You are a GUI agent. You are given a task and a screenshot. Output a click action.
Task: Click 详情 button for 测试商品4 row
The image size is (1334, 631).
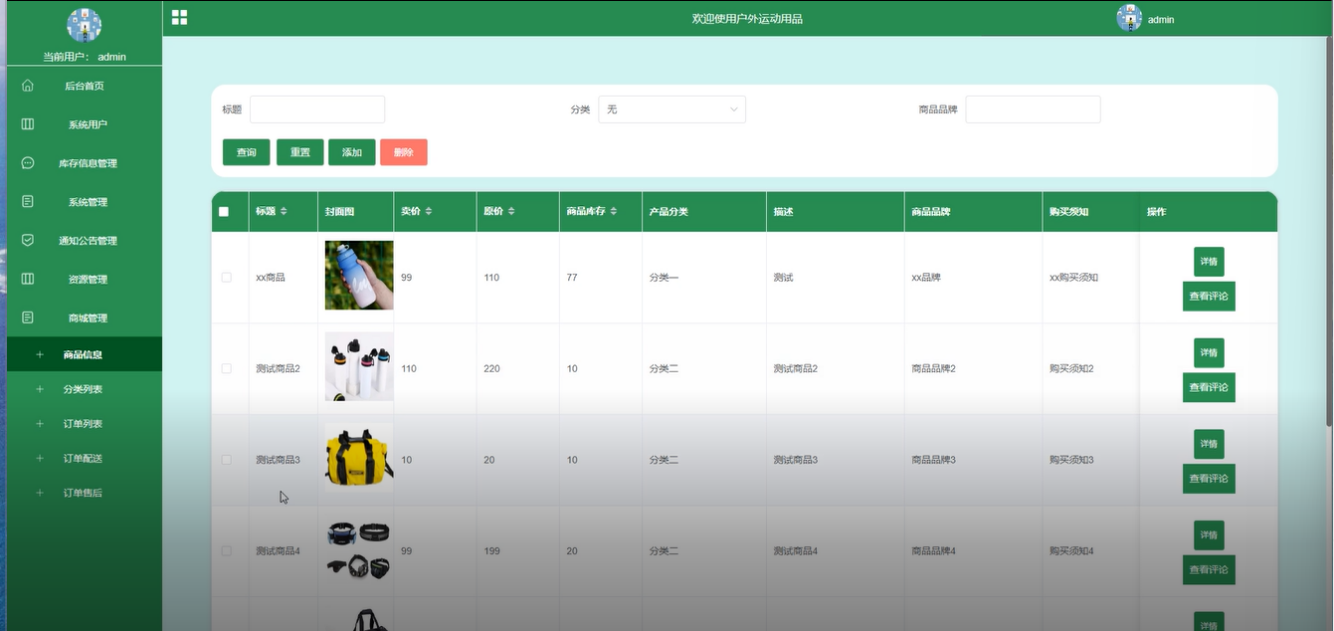tap(1209, 535)
